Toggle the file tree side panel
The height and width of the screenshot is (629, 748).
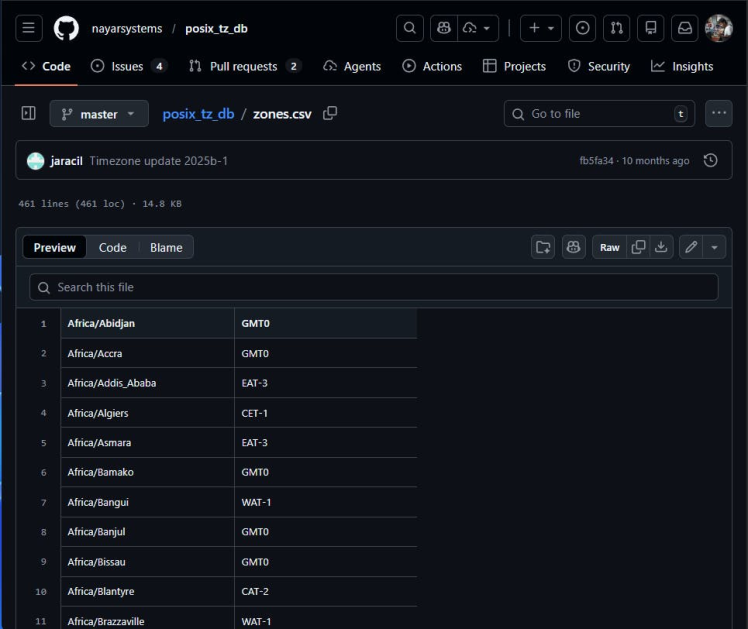coord(29,114)
